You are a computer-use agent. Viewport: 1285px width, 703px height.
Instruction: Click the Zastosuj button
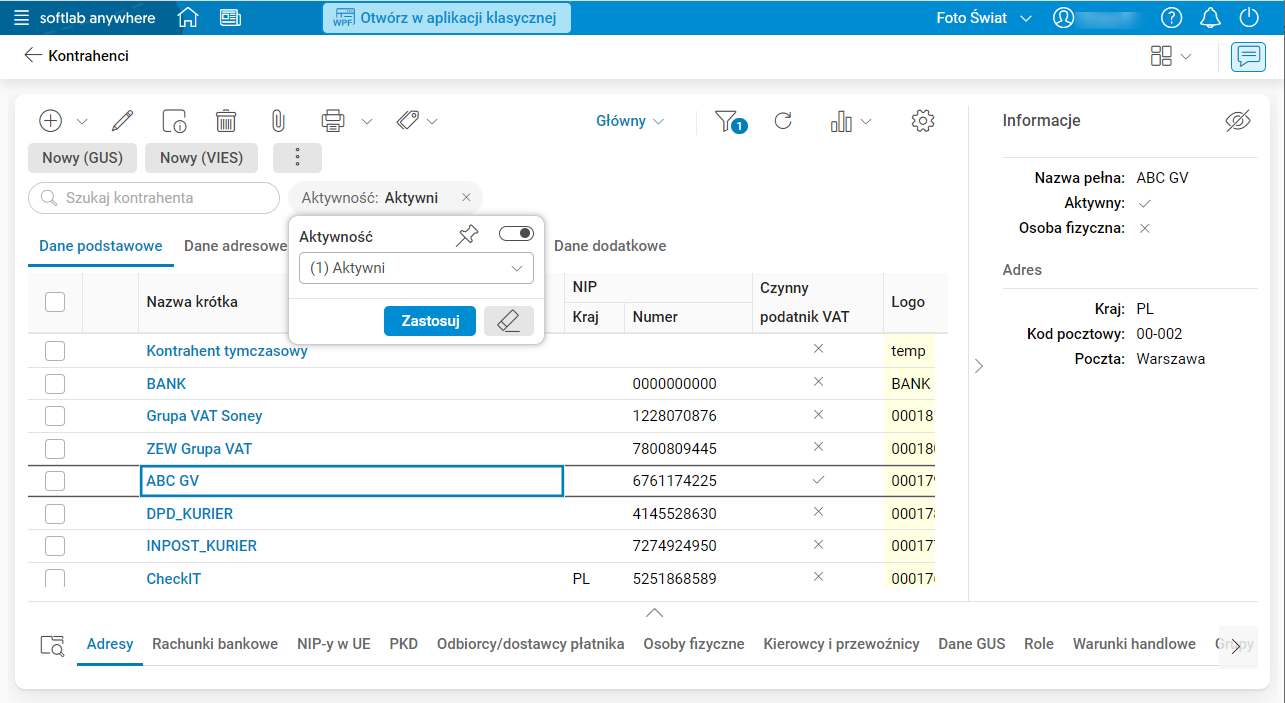pos(430,321)
